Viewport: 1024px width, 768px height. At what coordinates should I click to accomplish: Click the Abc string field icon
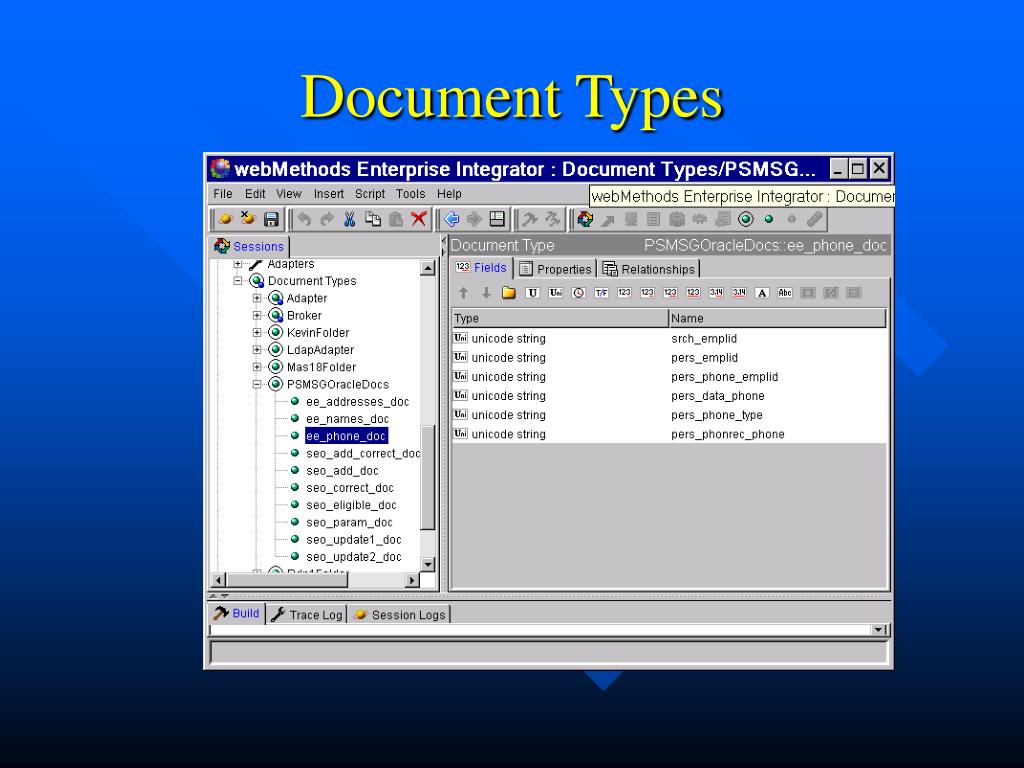(x=785, y=293)
